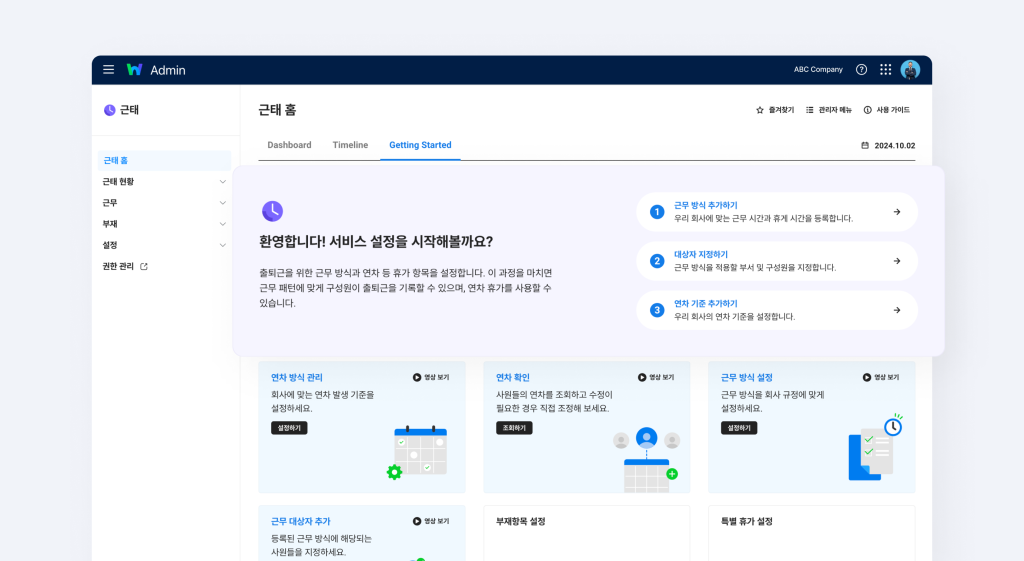
Task: Click the people illustration on 연차 확인 card
Action: coord(647,459)
